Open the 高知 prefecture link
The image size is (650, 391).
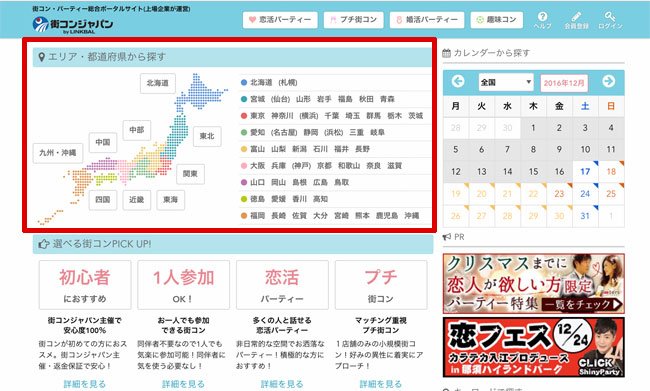point(320,199)
